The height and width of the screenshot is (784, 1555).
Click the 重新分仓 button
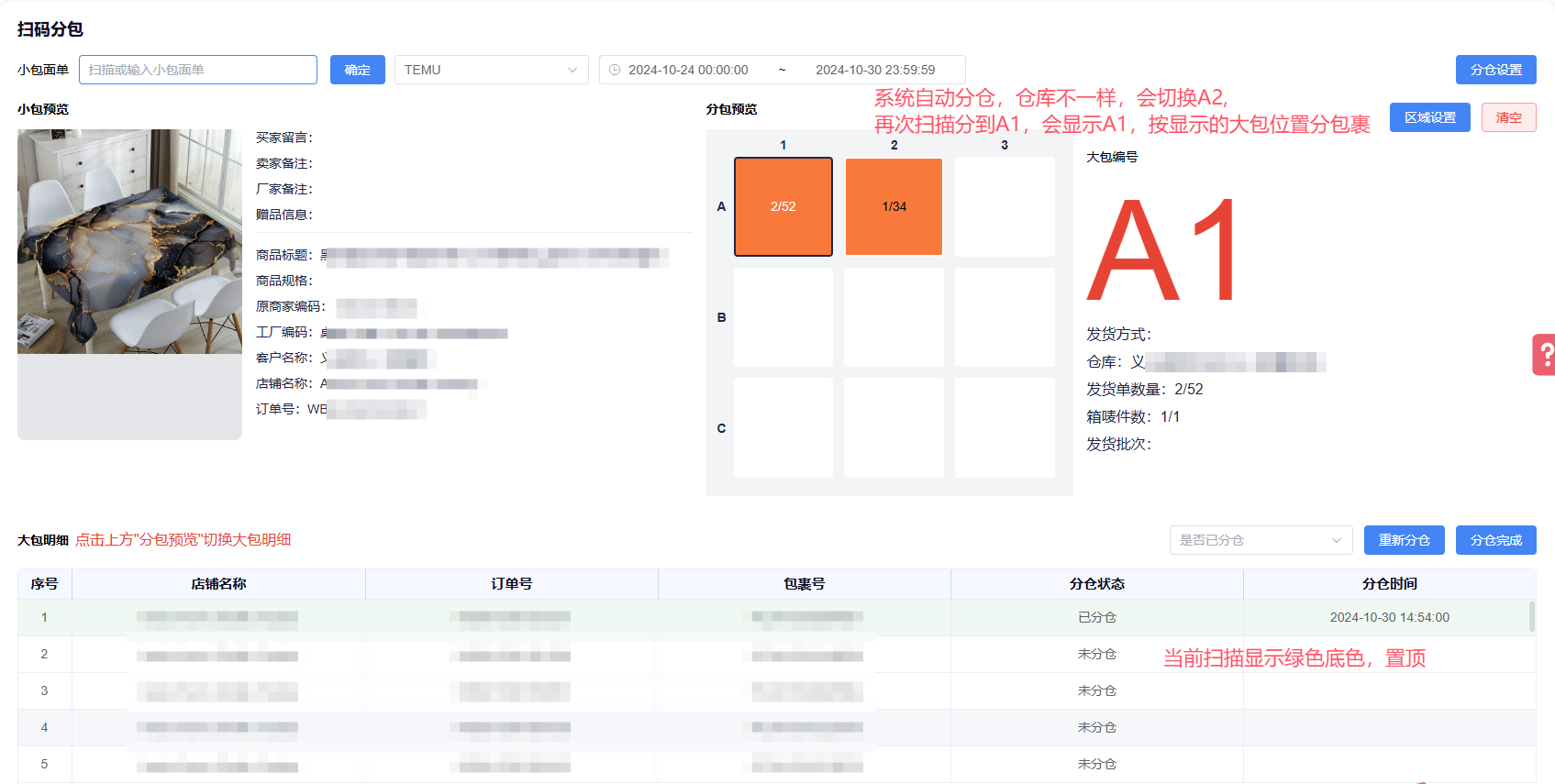tap(1404, 540)
